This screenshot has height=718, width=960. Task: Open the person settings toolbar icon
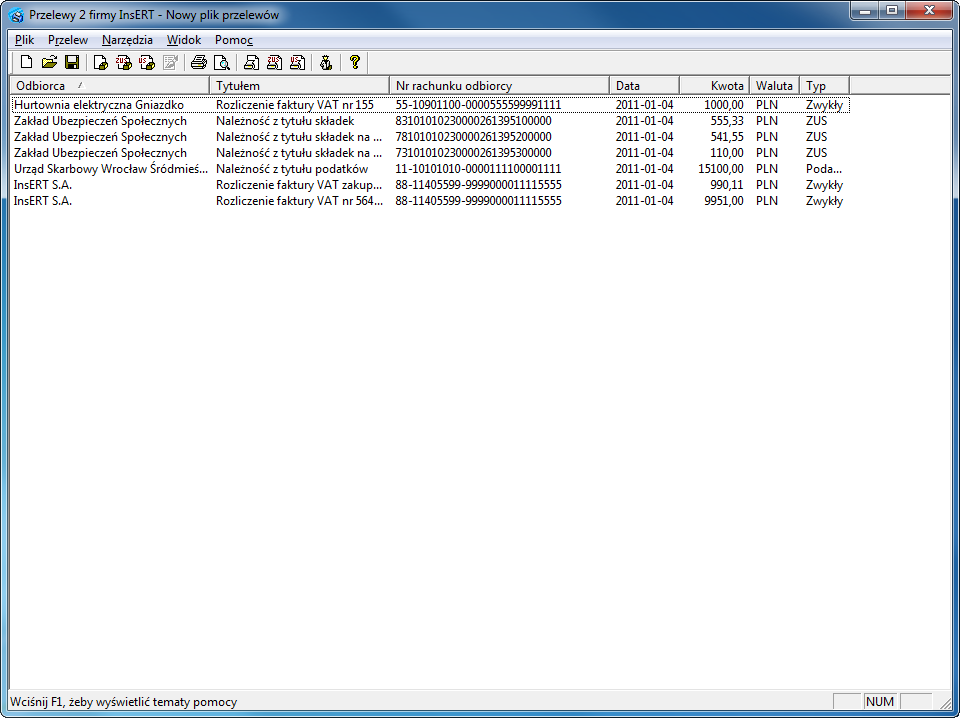(326, 62)
